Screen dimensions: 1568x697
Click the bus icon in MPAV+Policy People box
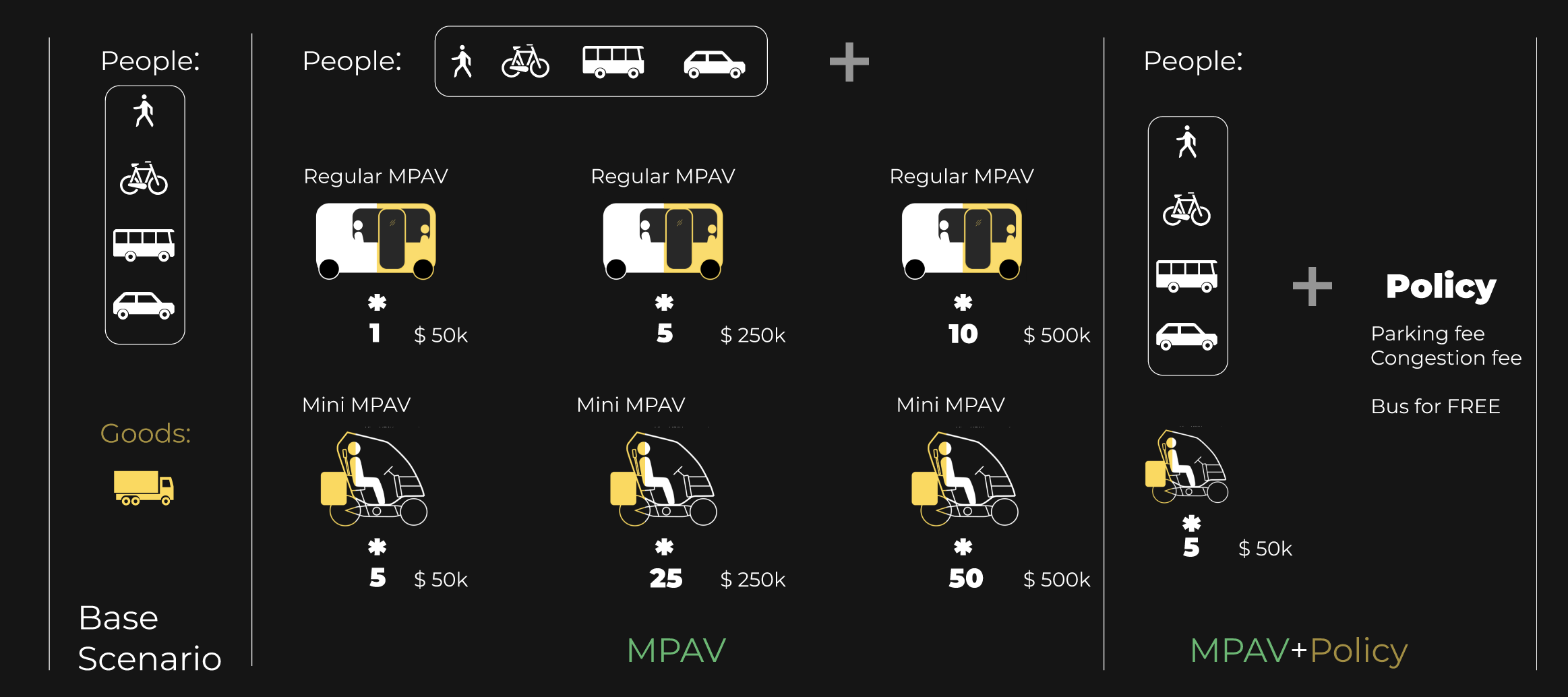[1186, 276]
